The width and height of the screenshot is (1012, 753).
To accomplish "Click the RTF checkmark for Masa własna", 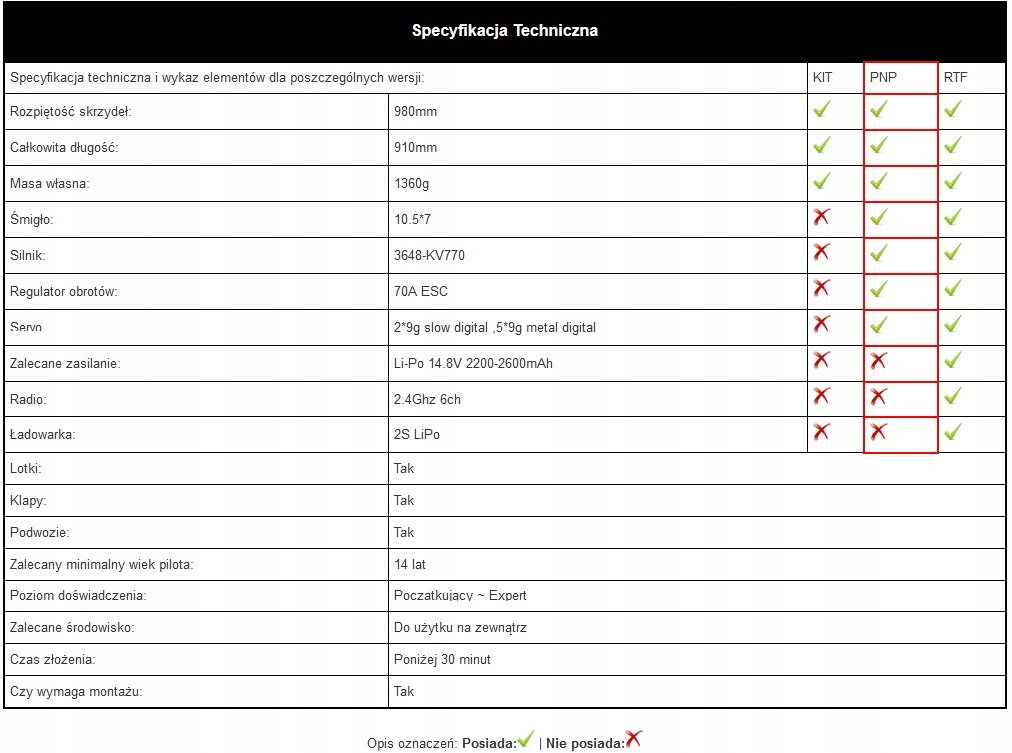I will pyautogui.click(x=953, y=181).
